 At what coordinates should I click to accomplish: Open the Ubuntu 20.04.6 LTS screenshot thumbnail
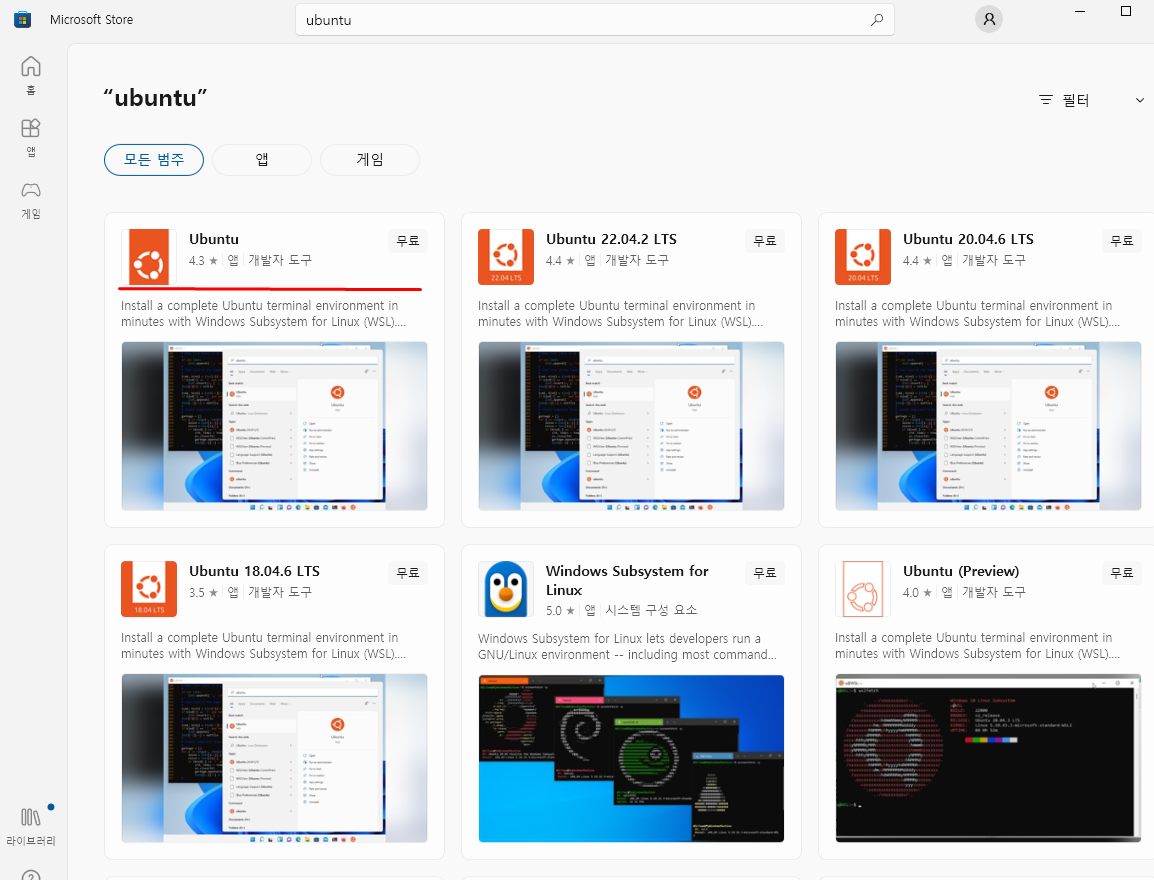(988, 426)
